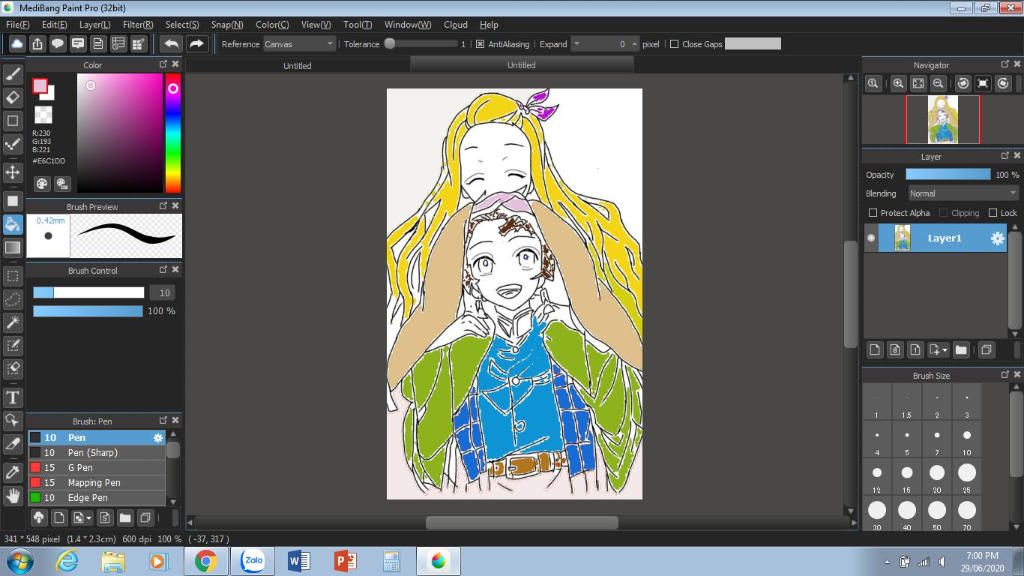This screenshot has height=576, width=1024.
Task: Open the Snap menu
Action: [227, 25]
